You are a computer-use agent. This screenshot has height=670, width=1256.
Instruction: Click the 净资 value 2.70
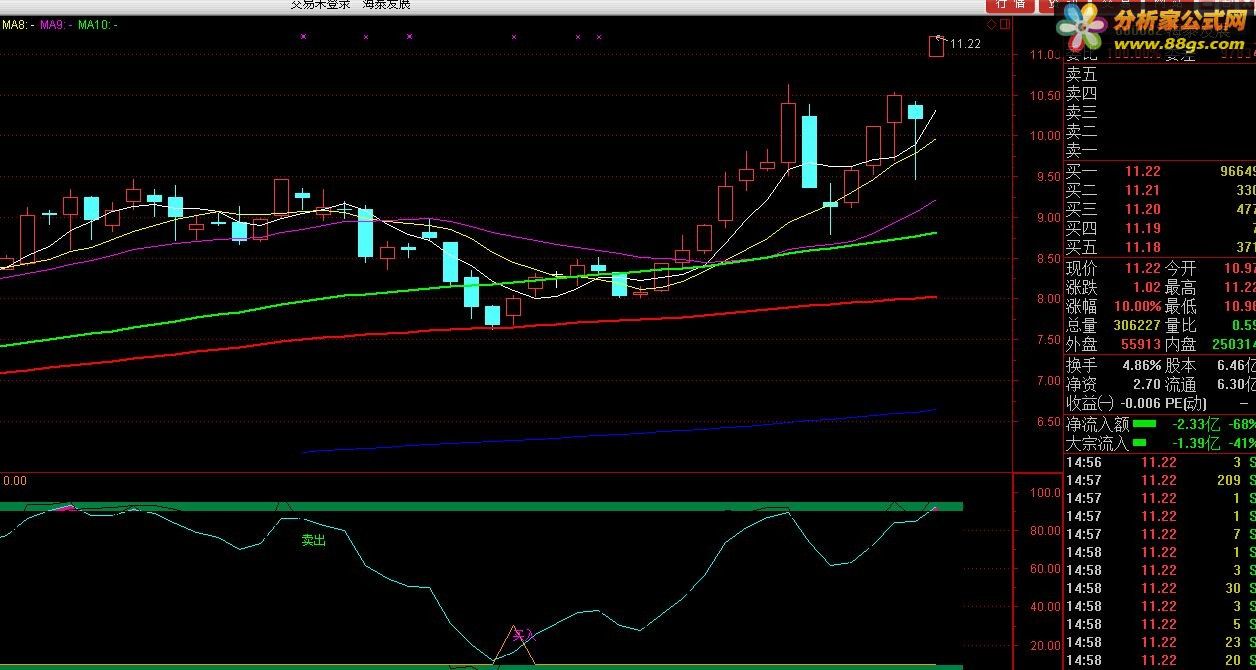point(1146,385)
